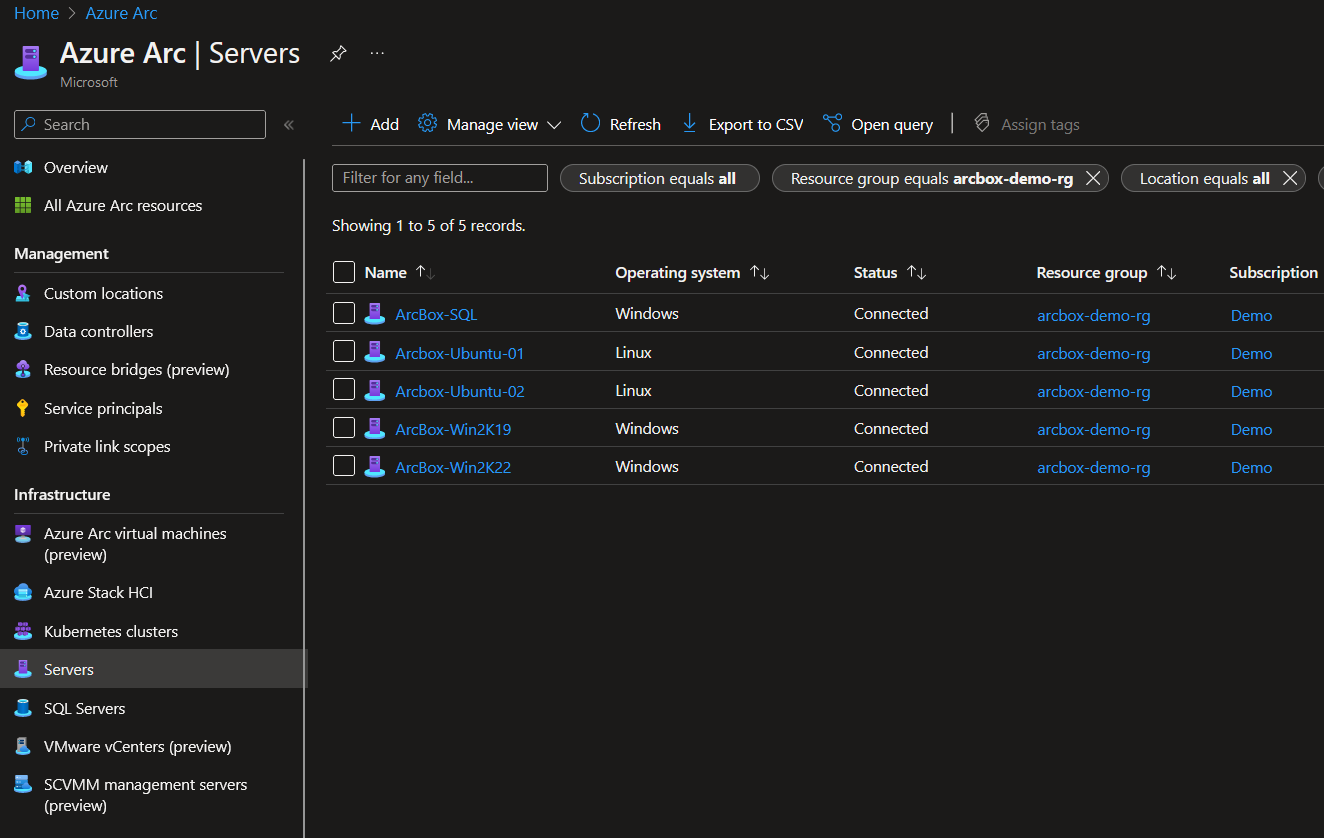The image size is (1324, 838).
Task: Sort by Operating system column arrows
Action: pyautogui.click(x=759, y=272)
